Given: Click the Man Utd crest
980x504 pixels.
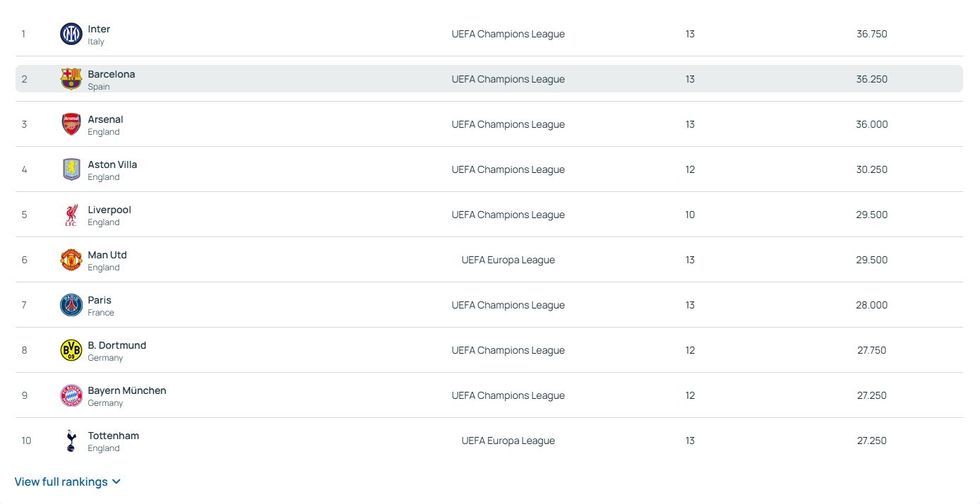Looking at the screenshot, I should tap(71, 260).
